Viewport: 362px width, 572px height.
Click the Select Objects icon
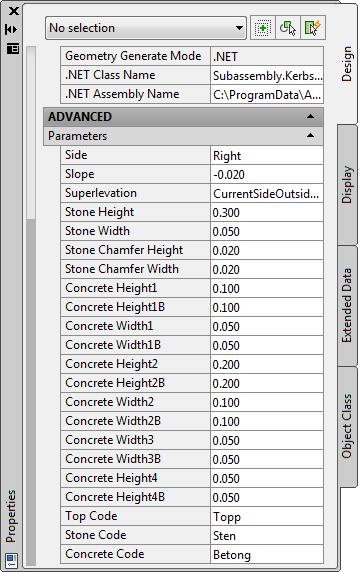coord(288,28)
